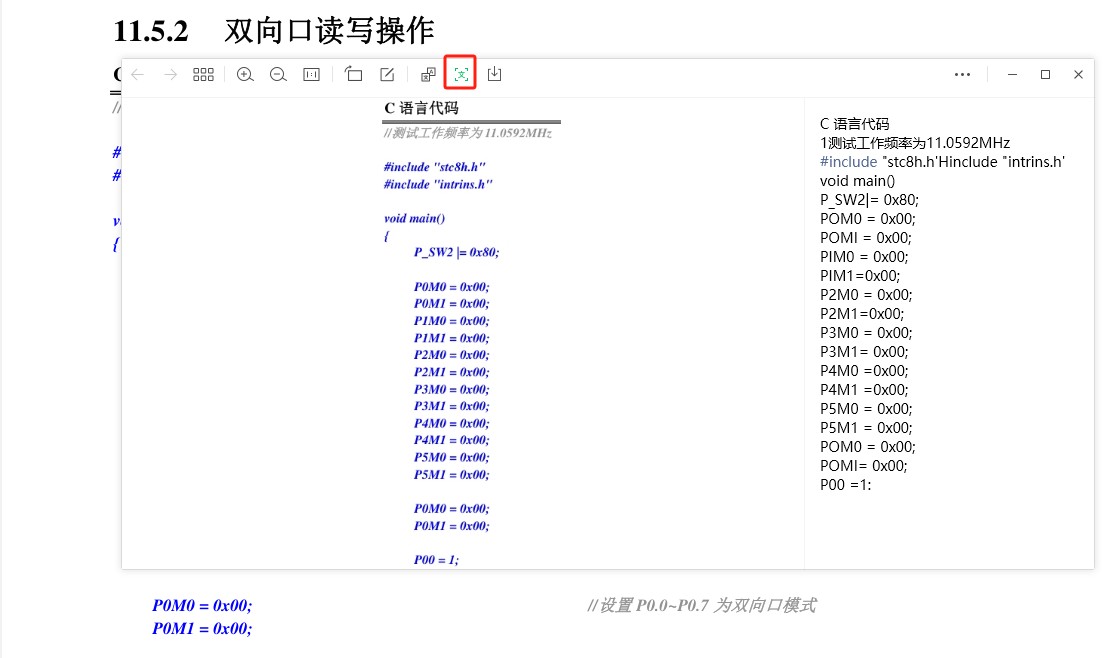Click comment '//设置 P0.0~P0.7 为双向口模式'
Screen dimensions: 1109x658
tap(702, 606)
